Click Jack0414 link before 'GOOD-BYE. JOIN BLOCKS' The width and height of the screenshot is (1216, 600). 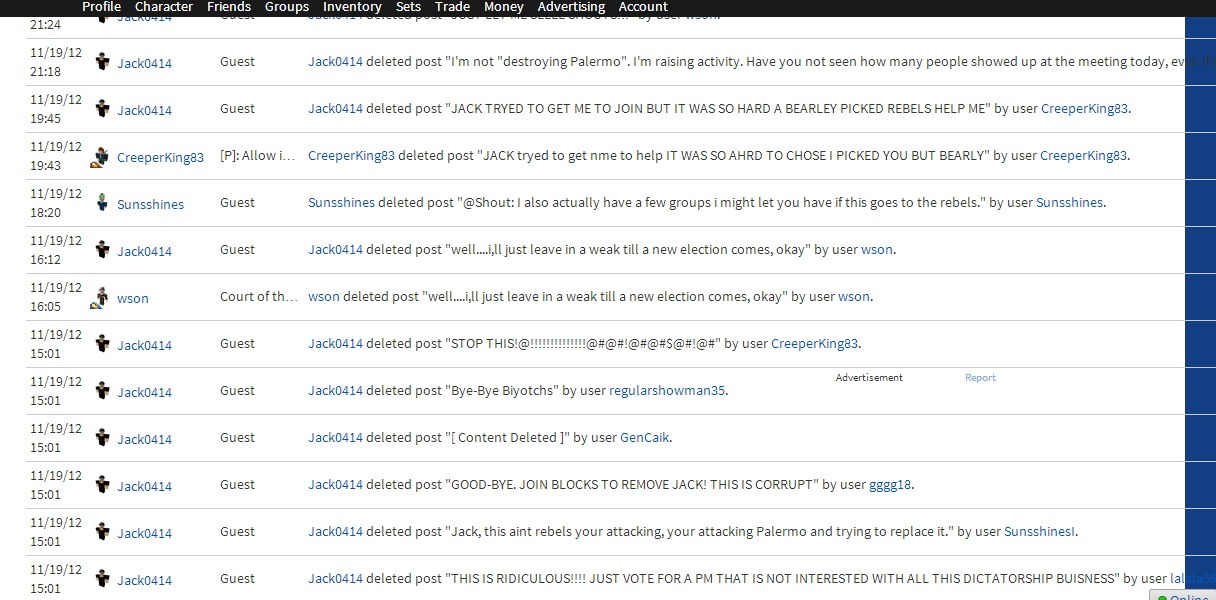(x=335, y=484)
